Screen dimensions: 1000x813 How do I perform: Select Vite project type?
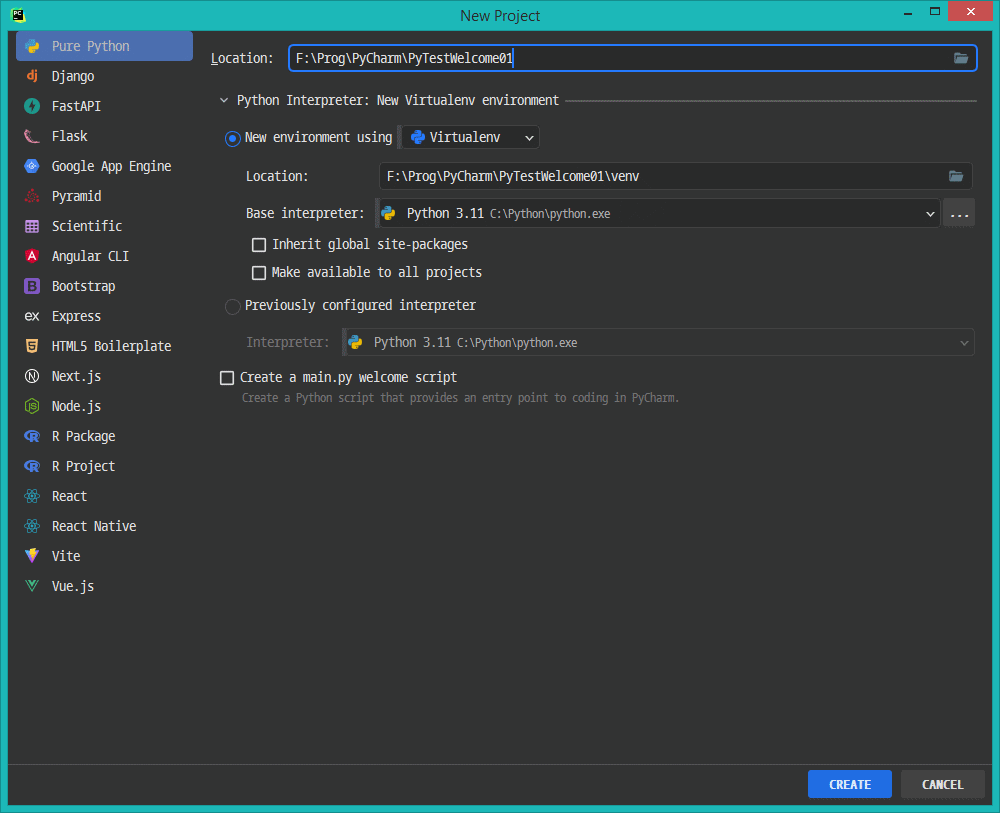click(x=105, y=555)
